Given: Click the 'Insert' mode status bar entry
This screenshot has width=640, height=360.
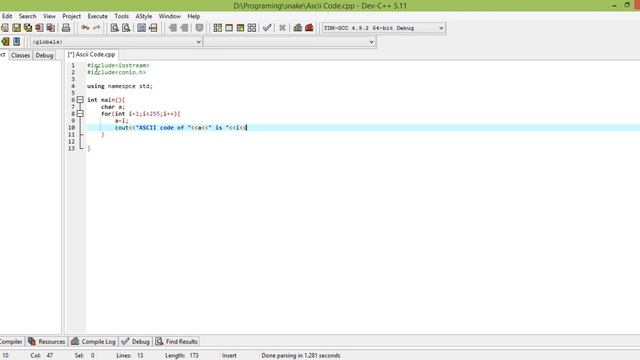Looking at the screenshot, I should point(229,356).
